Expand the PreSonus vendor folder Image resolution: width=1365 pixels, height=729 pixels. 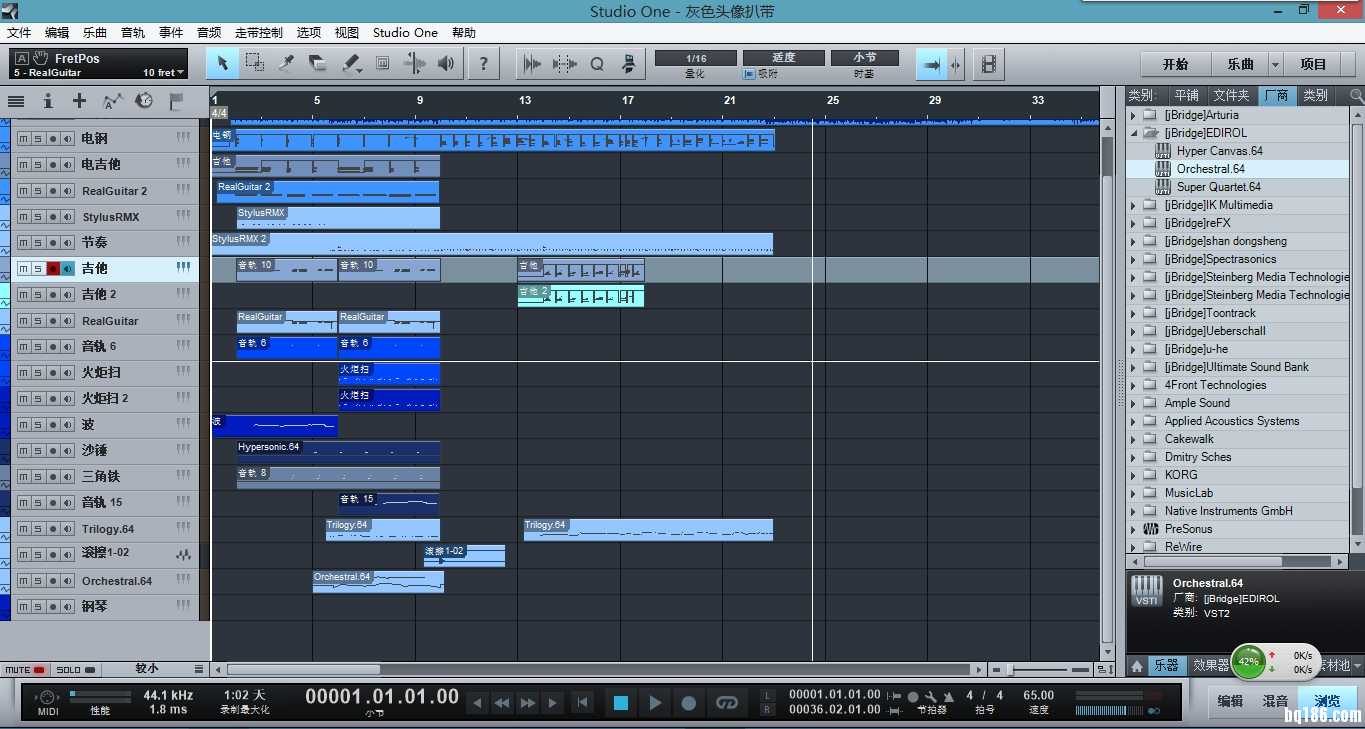1134,529
